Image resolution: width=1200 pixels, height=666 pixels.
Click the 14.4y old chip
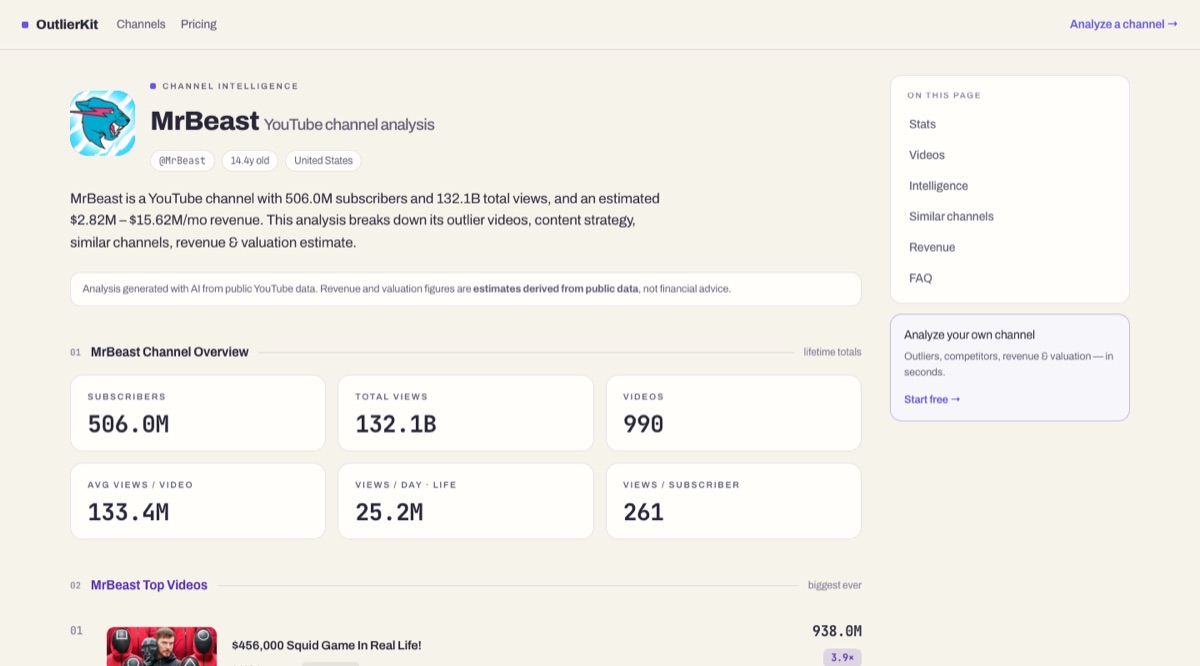pos(250,160)
